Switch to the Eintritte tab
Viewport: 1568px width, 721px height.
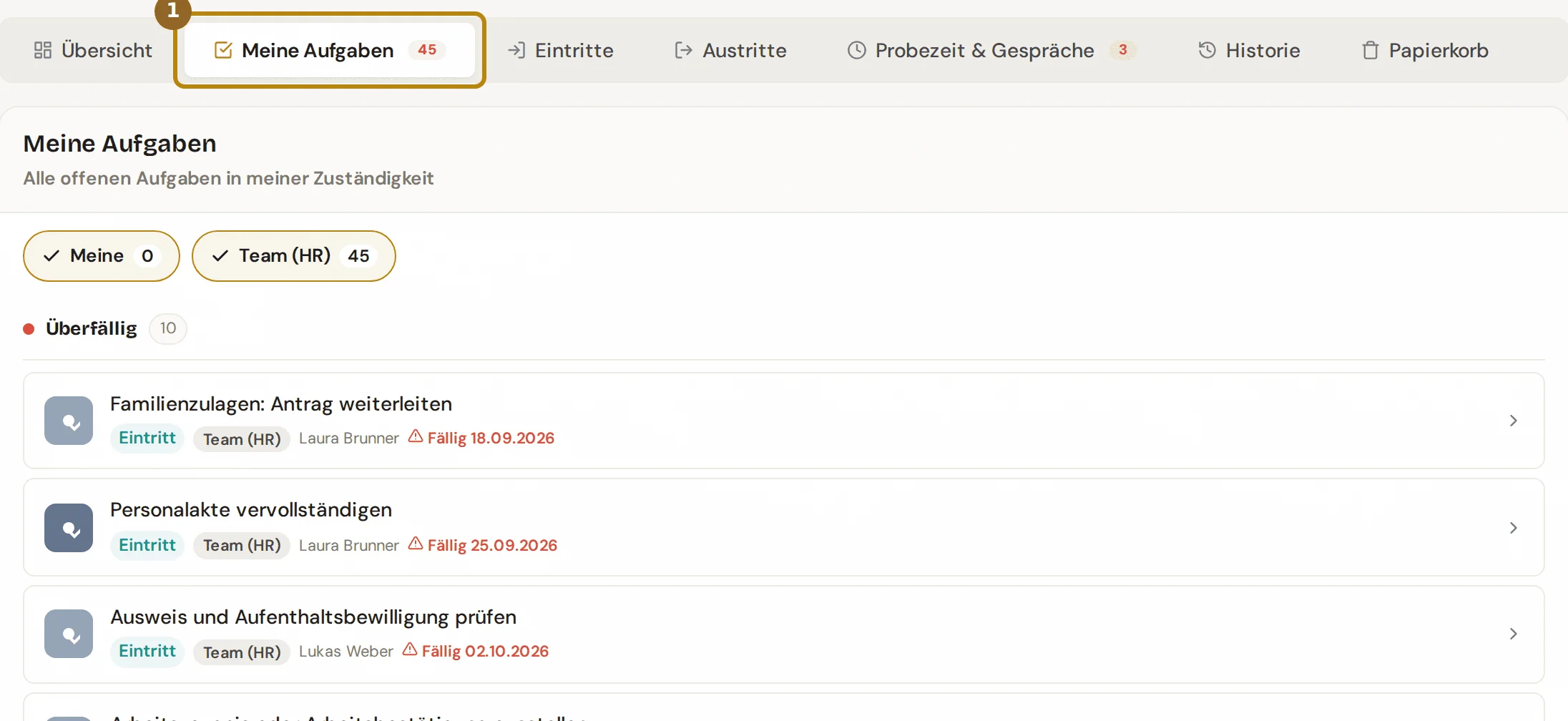[x=560, y=50]
